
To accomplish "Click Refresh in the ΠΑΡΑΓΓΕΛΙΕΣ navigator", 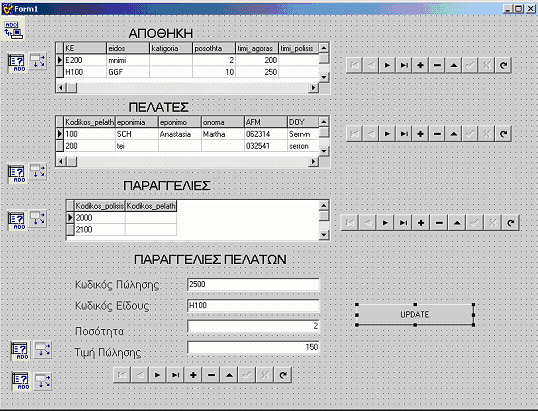I will 511,223.
